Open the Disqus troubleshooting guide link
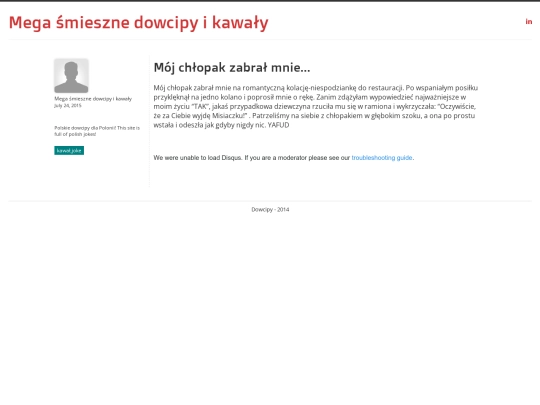 point(382,158)
